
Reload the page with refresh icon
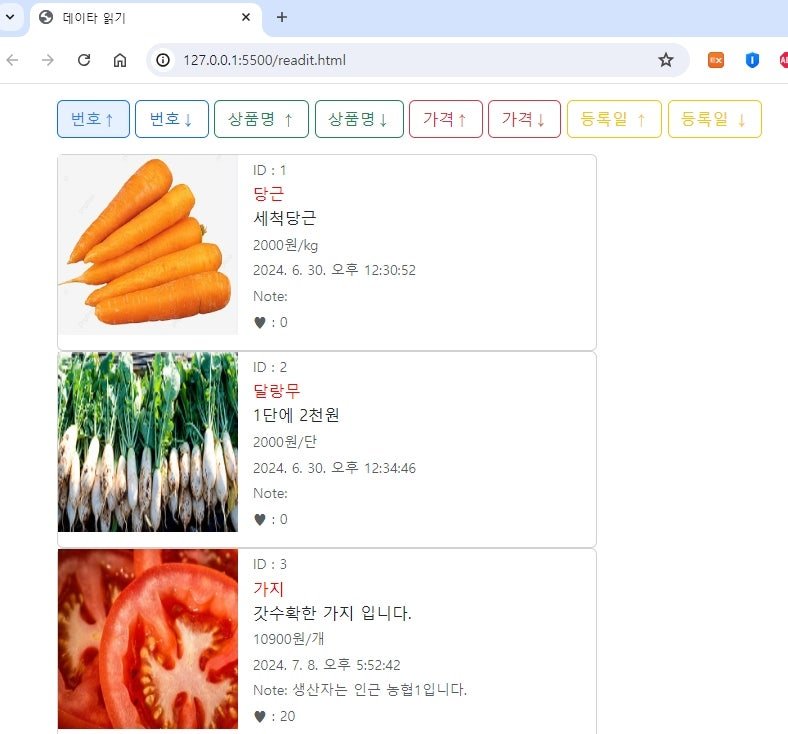84,60
